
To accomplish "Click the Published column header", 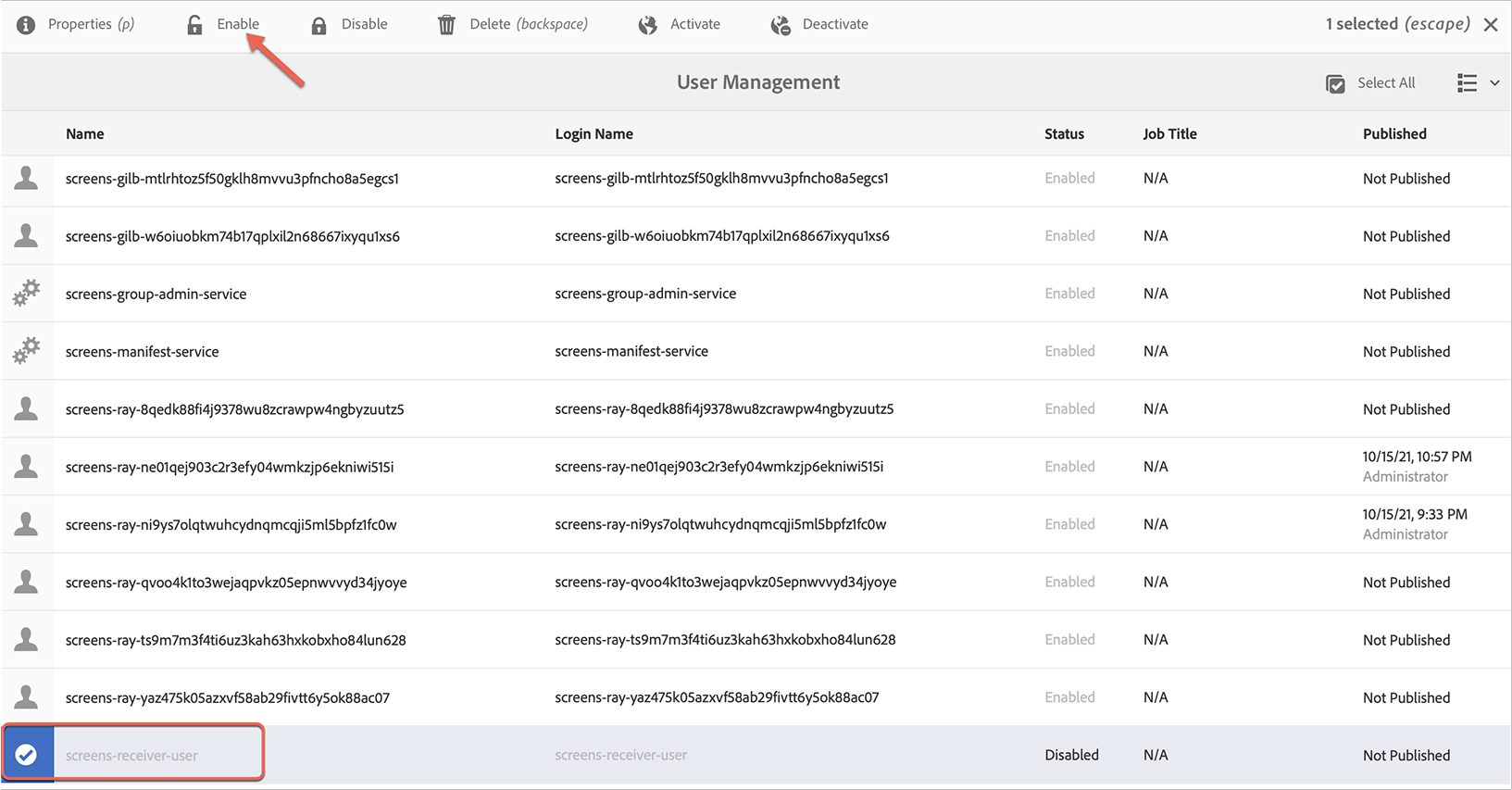I will (x=1394, y=134).
